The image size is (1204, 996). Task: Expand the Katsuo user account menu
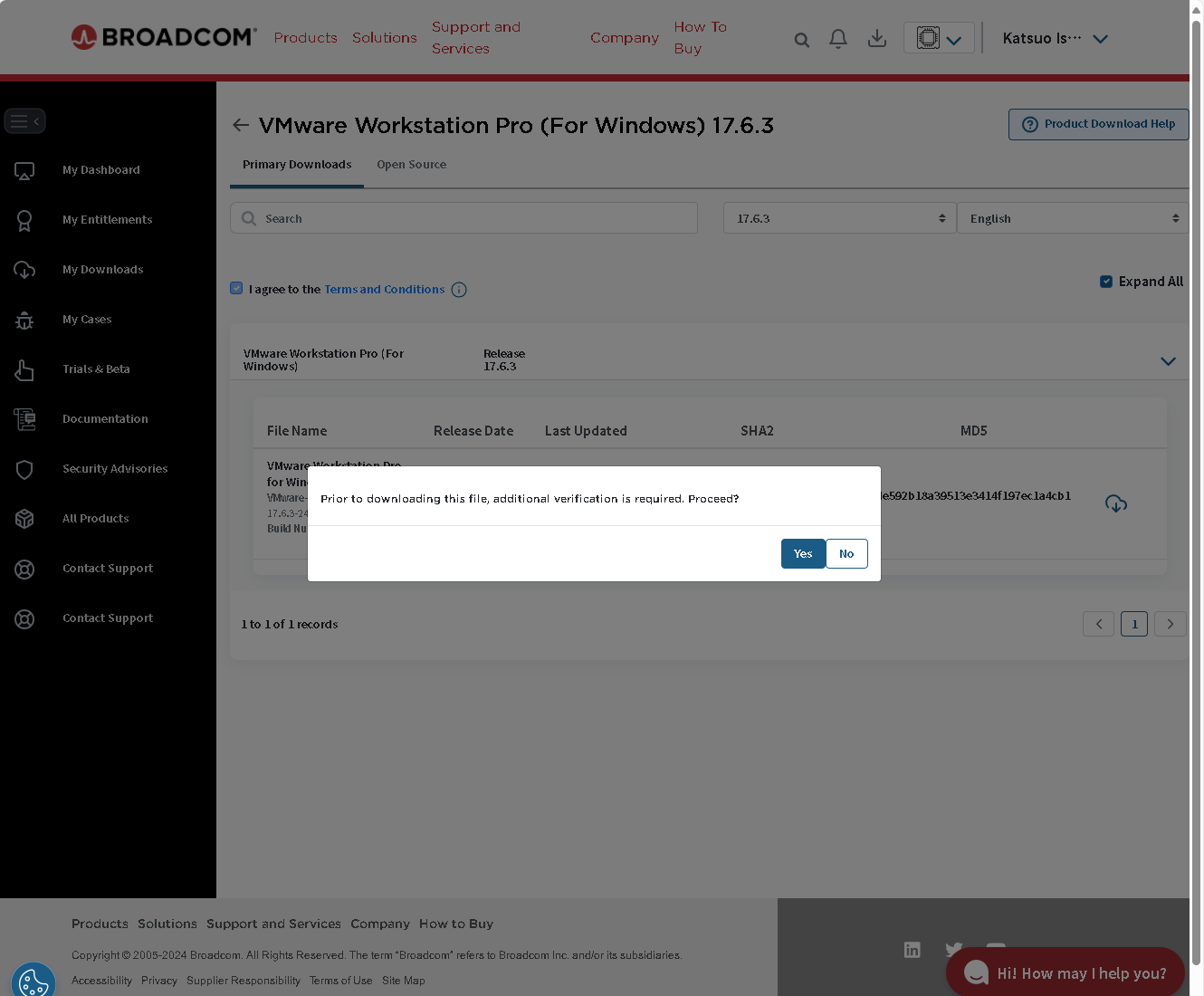1056,38
